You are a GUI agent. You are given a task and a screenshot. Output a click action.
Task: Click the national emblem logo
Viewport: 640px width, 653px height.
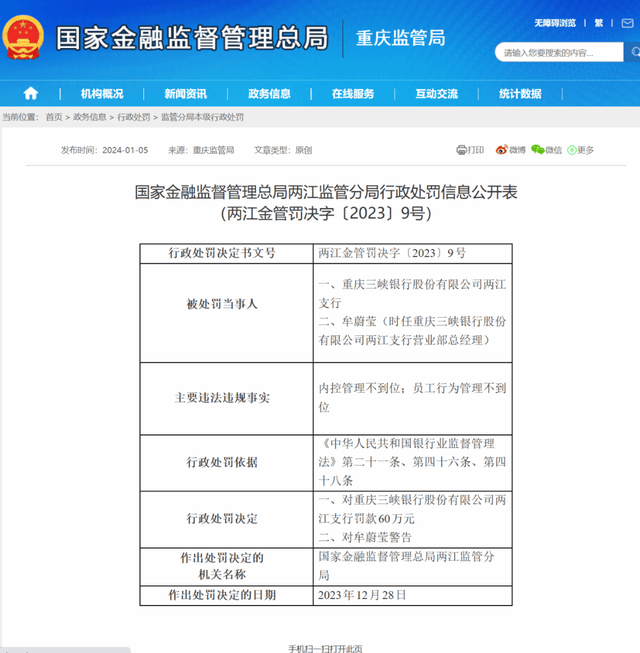coord(22,37)
